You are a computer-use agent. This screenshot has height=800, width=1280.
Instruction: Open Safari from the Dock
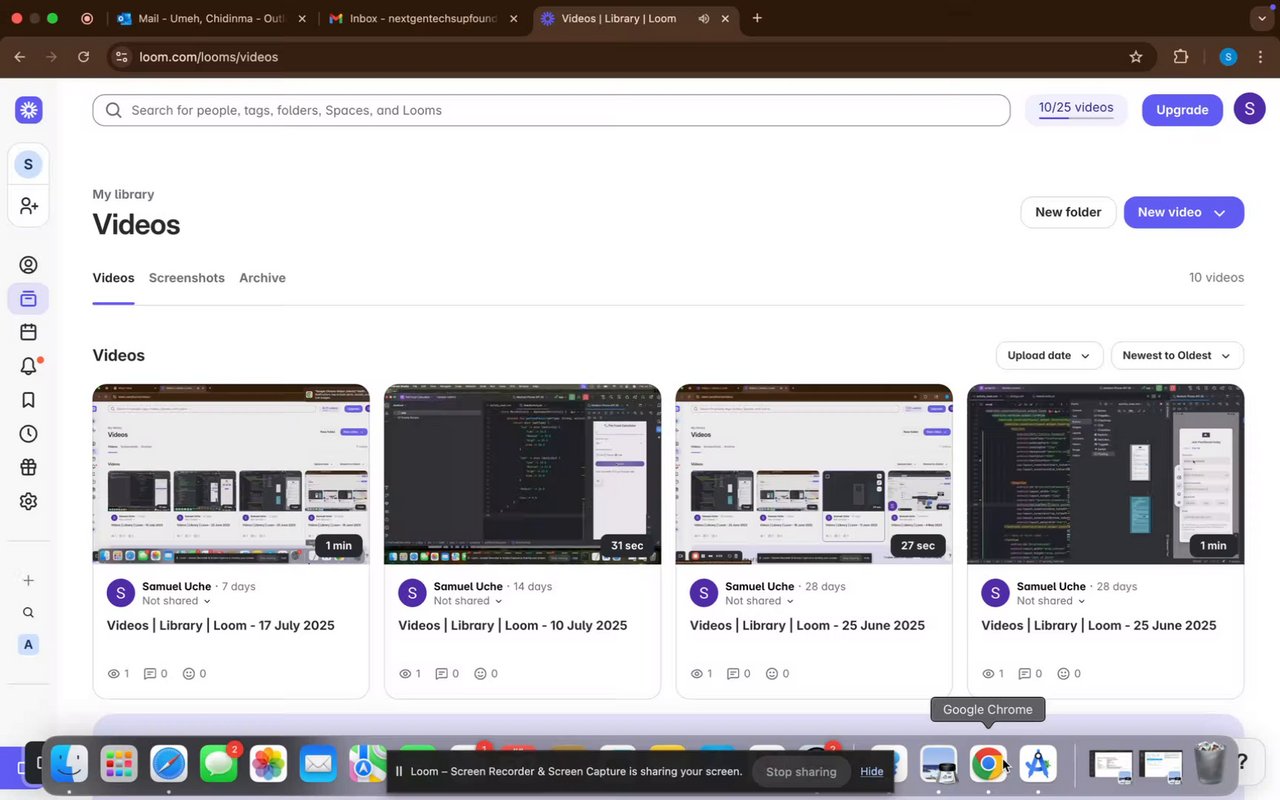click(169, 764)
